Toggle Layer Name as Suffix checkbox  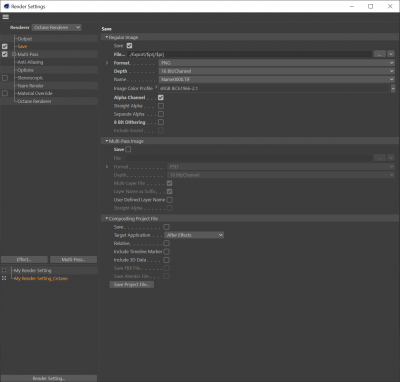coord(169,192)
